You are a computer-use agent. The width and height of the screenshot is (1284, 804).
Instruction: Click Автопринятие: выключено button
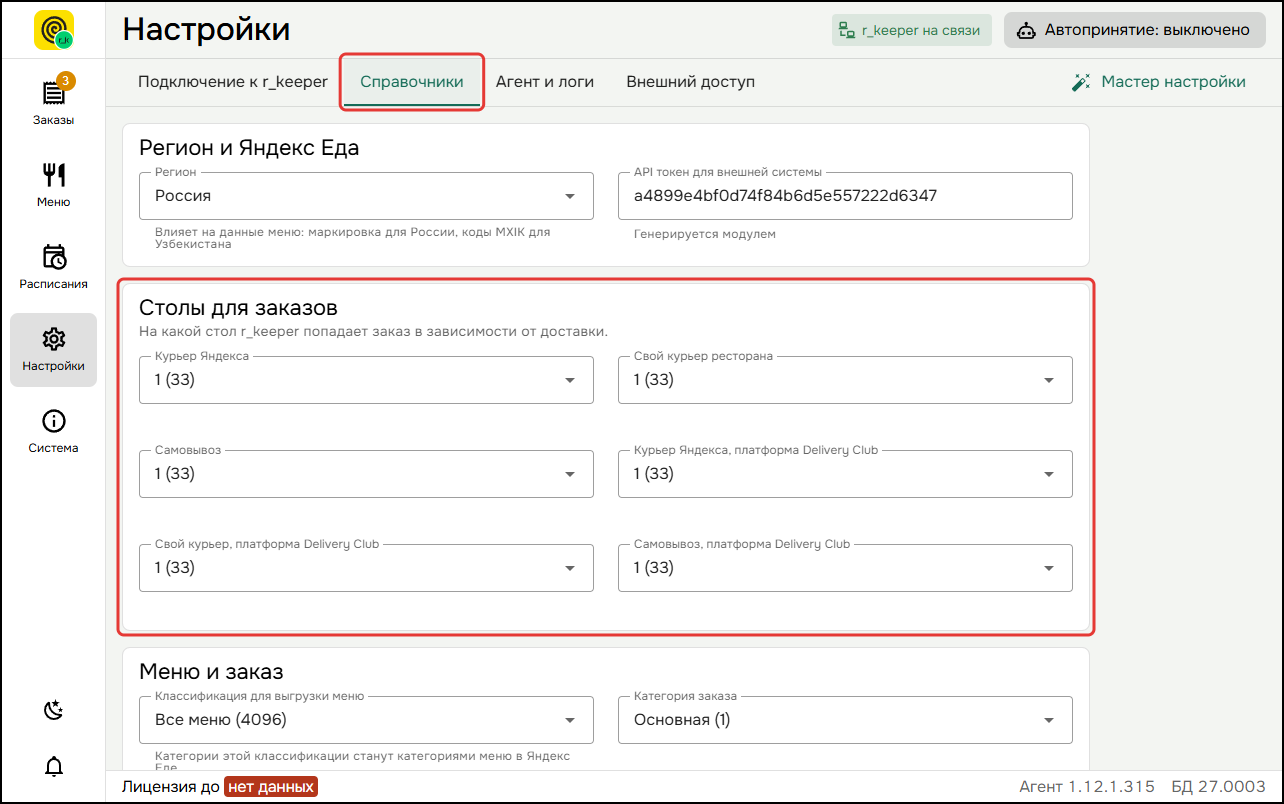click(x=1135, y=30)
